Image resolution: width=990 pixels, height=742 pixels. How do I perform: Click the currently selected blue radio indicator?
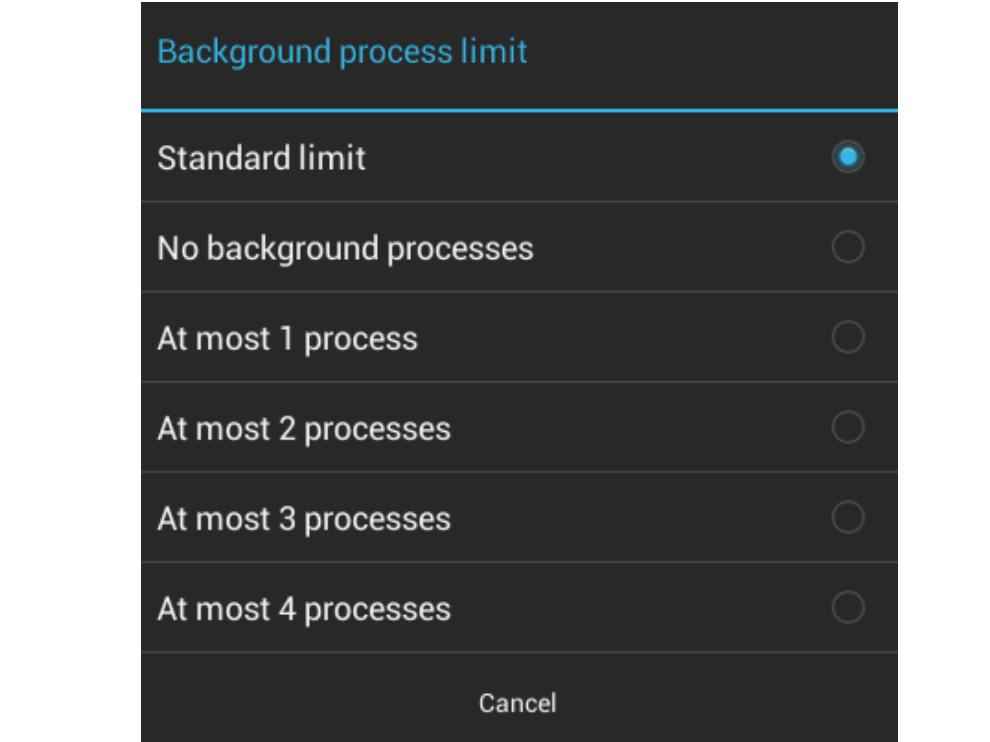847,157
